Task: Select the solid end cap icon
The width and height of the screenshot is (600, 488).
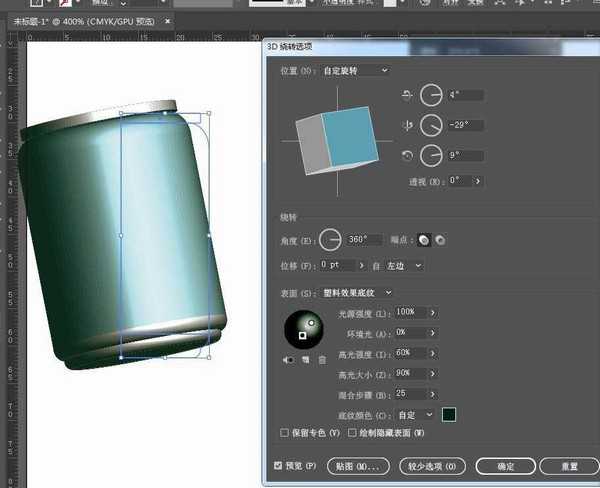Action: point(424,240)
